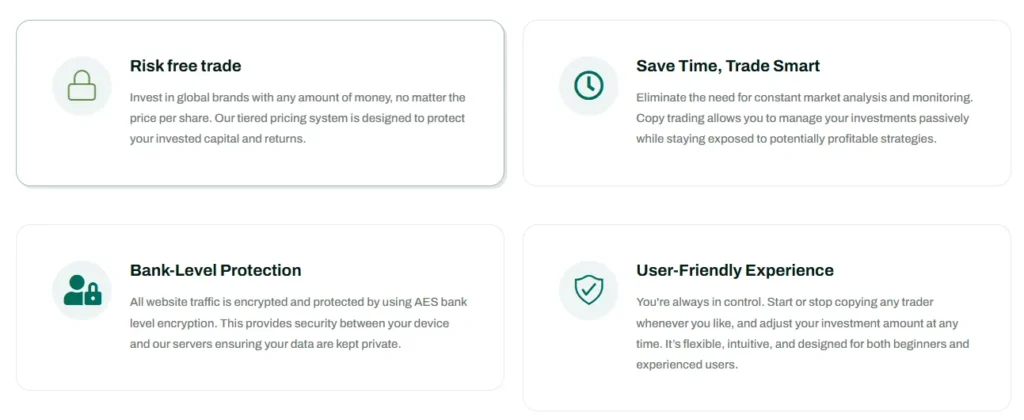Viewport: 1024px width, 420px height.
Task: Click the 'Risk free trade' heading
Action: pyautogui.click(x=185, y=66)
